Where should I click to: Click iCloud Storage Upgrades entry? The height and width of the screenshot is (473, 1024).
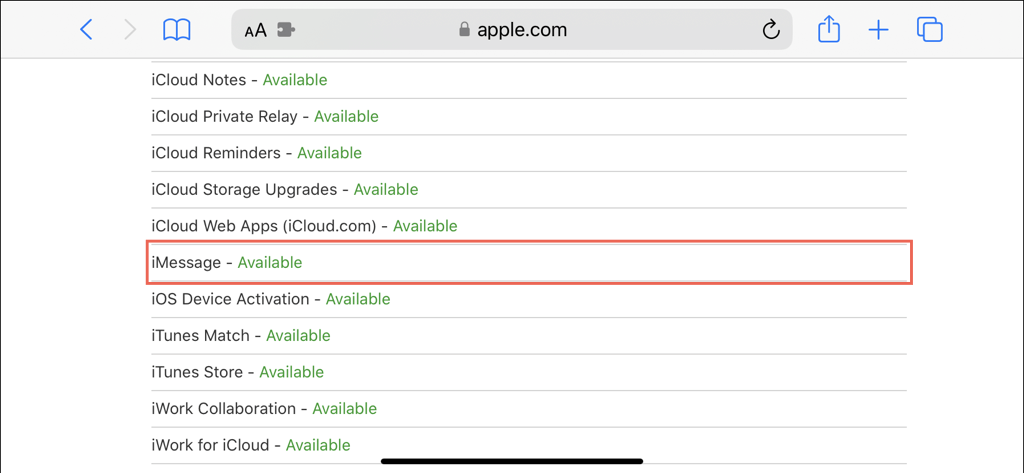[528, 189]
